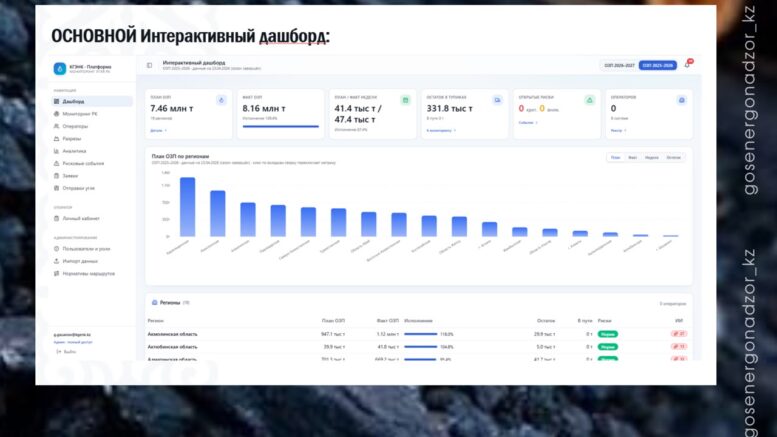Open События link on open risks card
The height and width of the screenshot is (437, 777).
[x=528, y=123]
